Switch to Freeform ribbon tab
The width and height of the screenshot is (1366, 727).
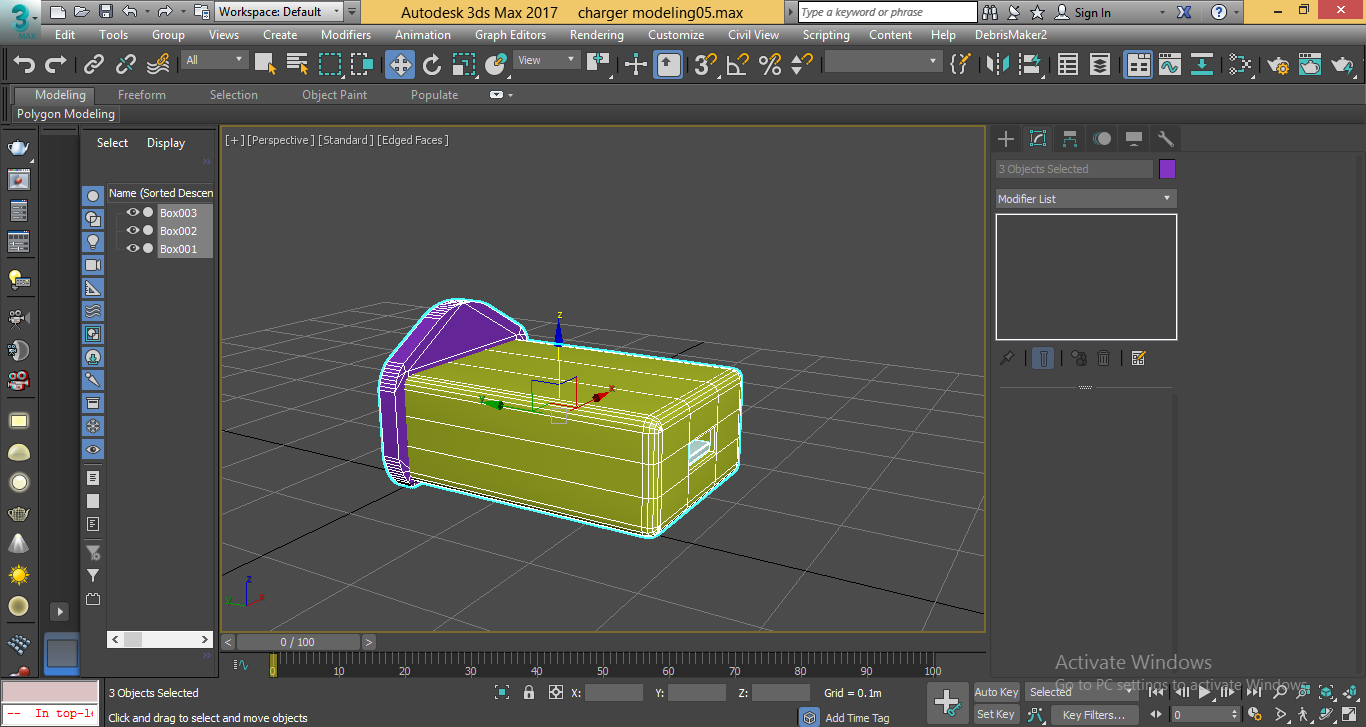(x=142, y=95)
